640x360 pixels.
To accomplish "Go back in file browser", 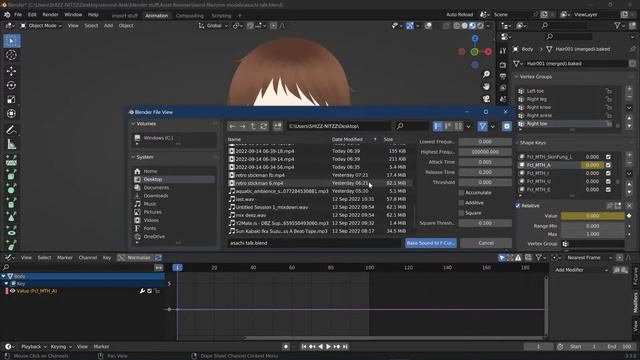I will coord(232,126).
